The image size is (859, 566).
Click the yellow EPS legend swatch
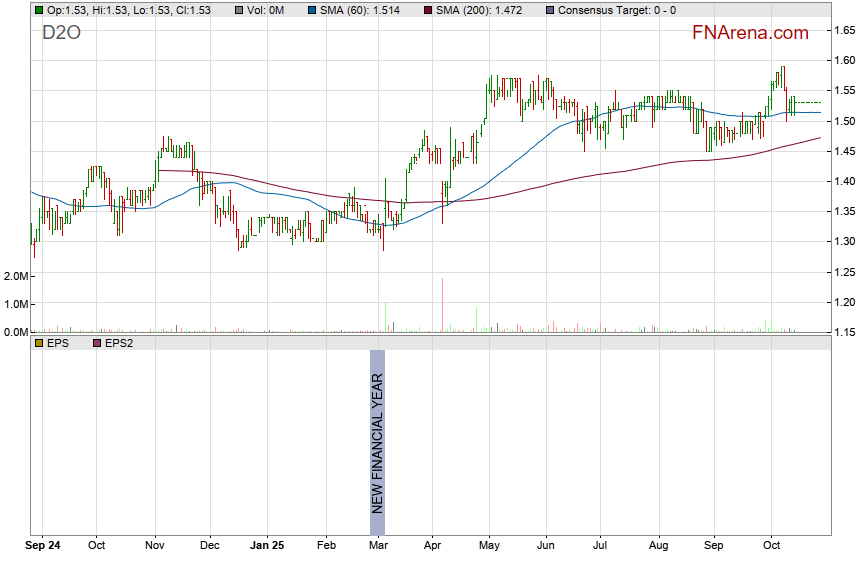tap(38, 343)
